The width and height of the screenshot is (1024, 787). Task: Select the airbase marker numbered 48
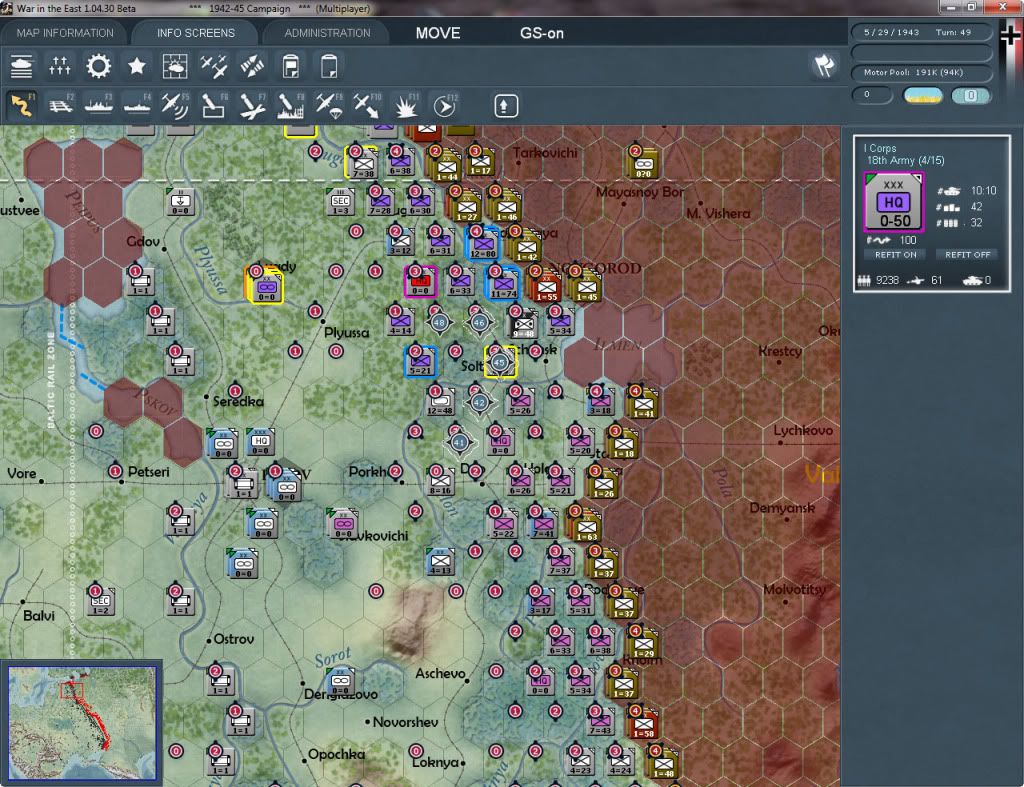click(x=440, y=323)
